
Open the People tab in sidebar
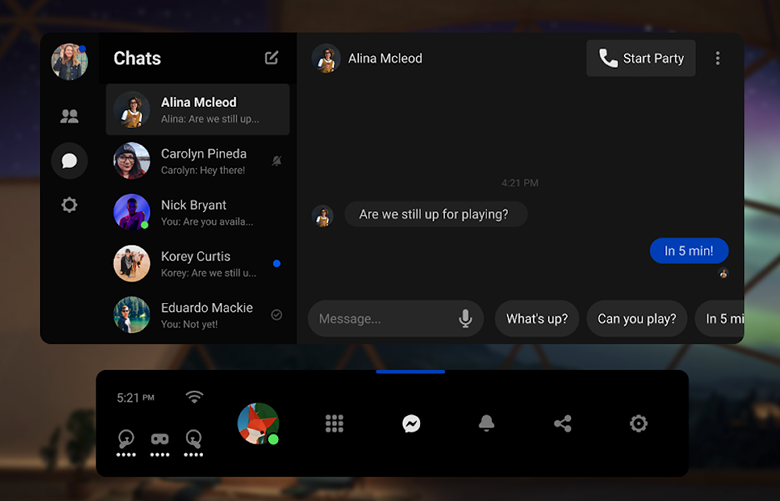(x=69, y=116)
